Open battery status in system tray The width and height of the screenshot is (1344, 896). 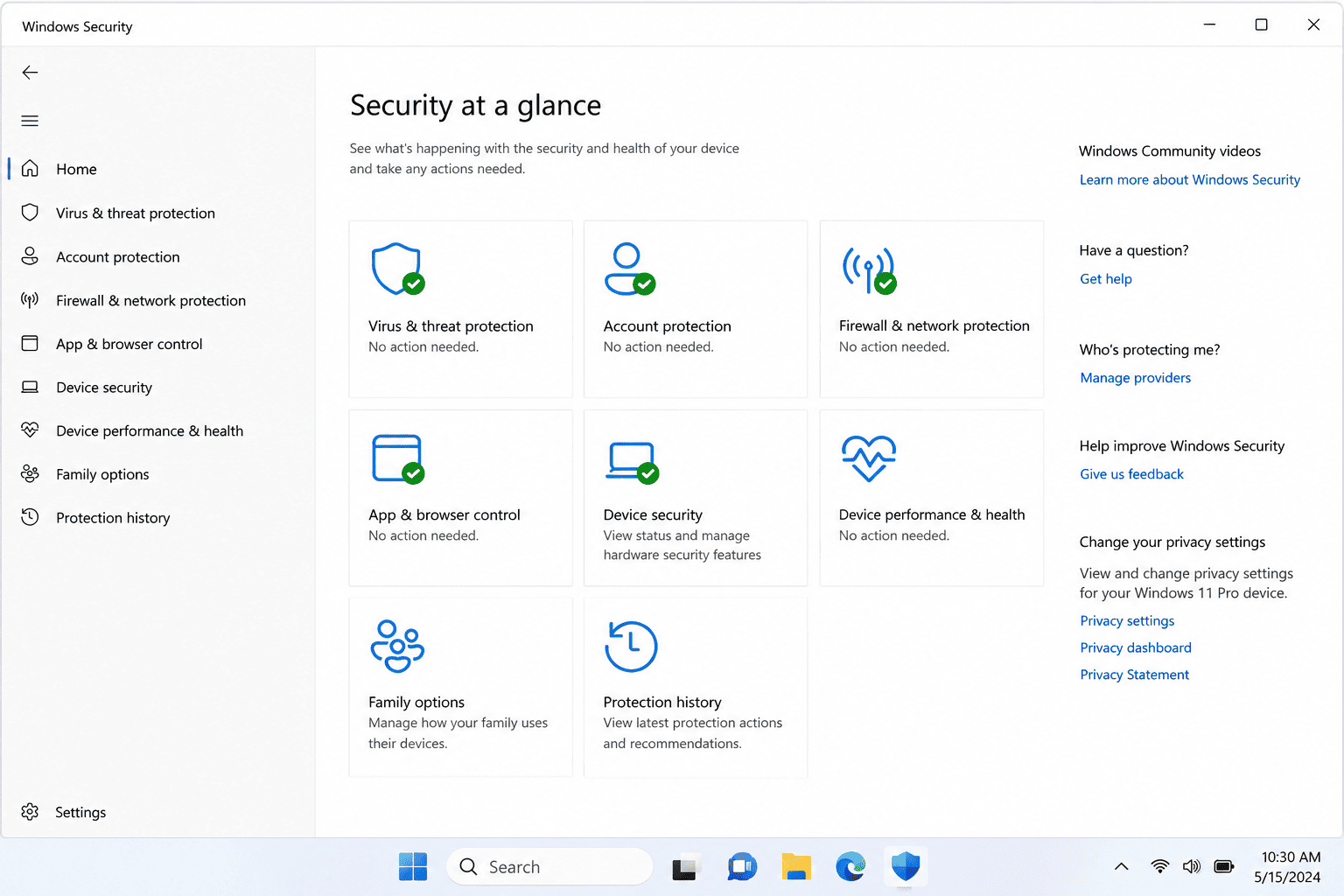coord(1224,867)
